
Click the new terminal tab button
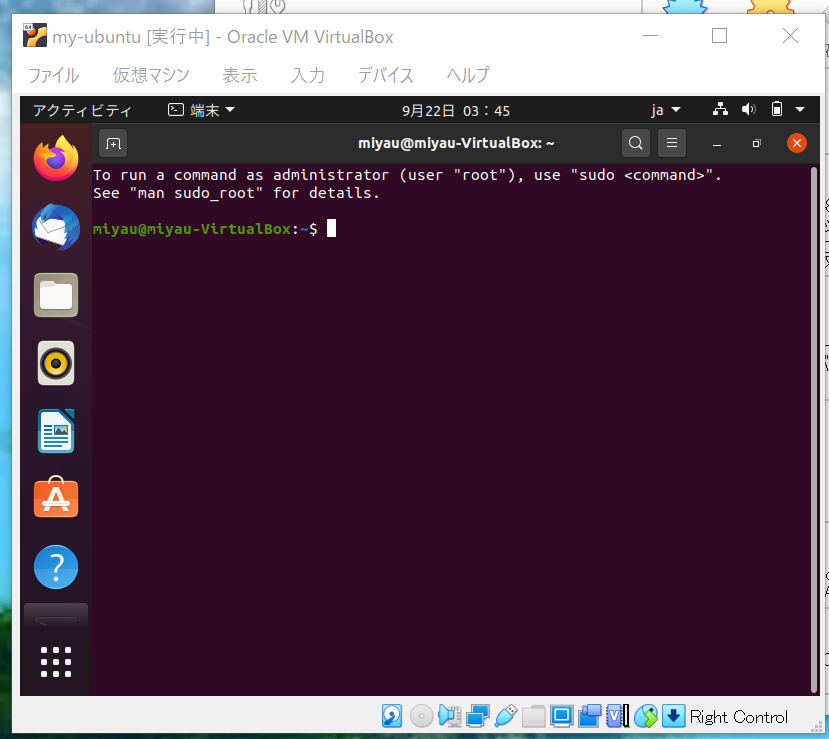113,143
